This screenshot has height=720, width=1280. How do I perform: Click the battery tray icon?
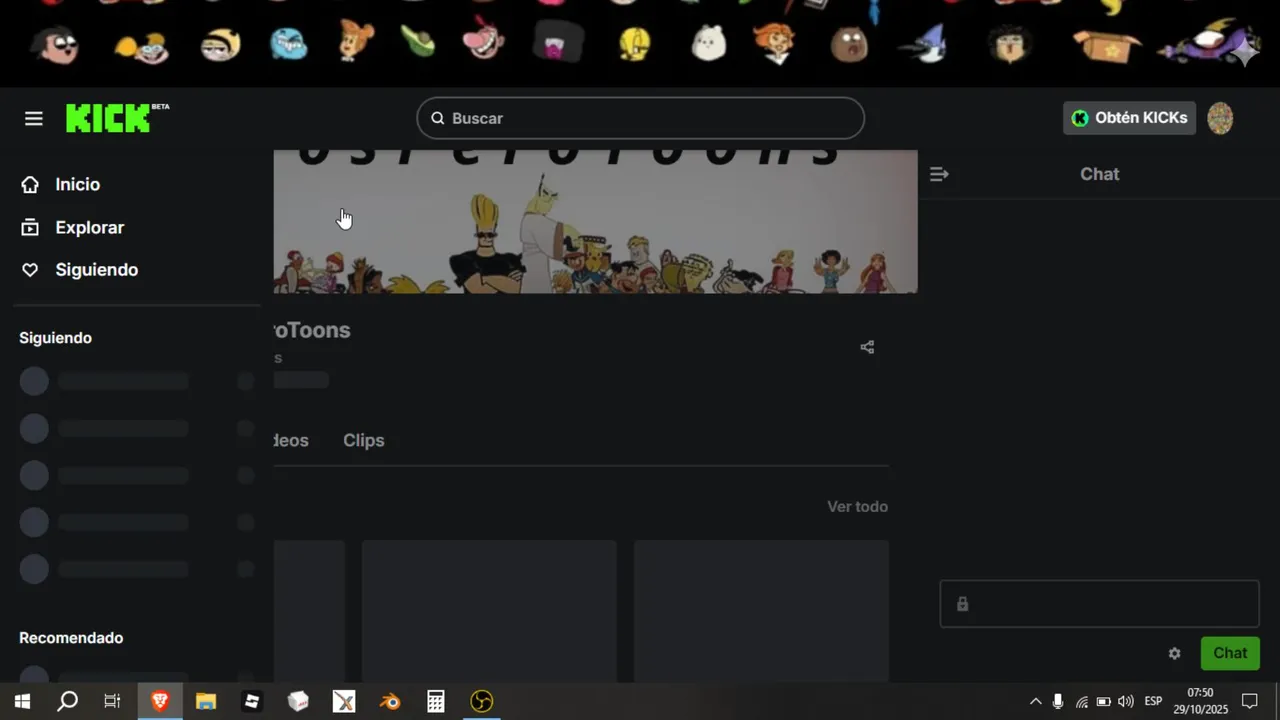coord(1104,701)
